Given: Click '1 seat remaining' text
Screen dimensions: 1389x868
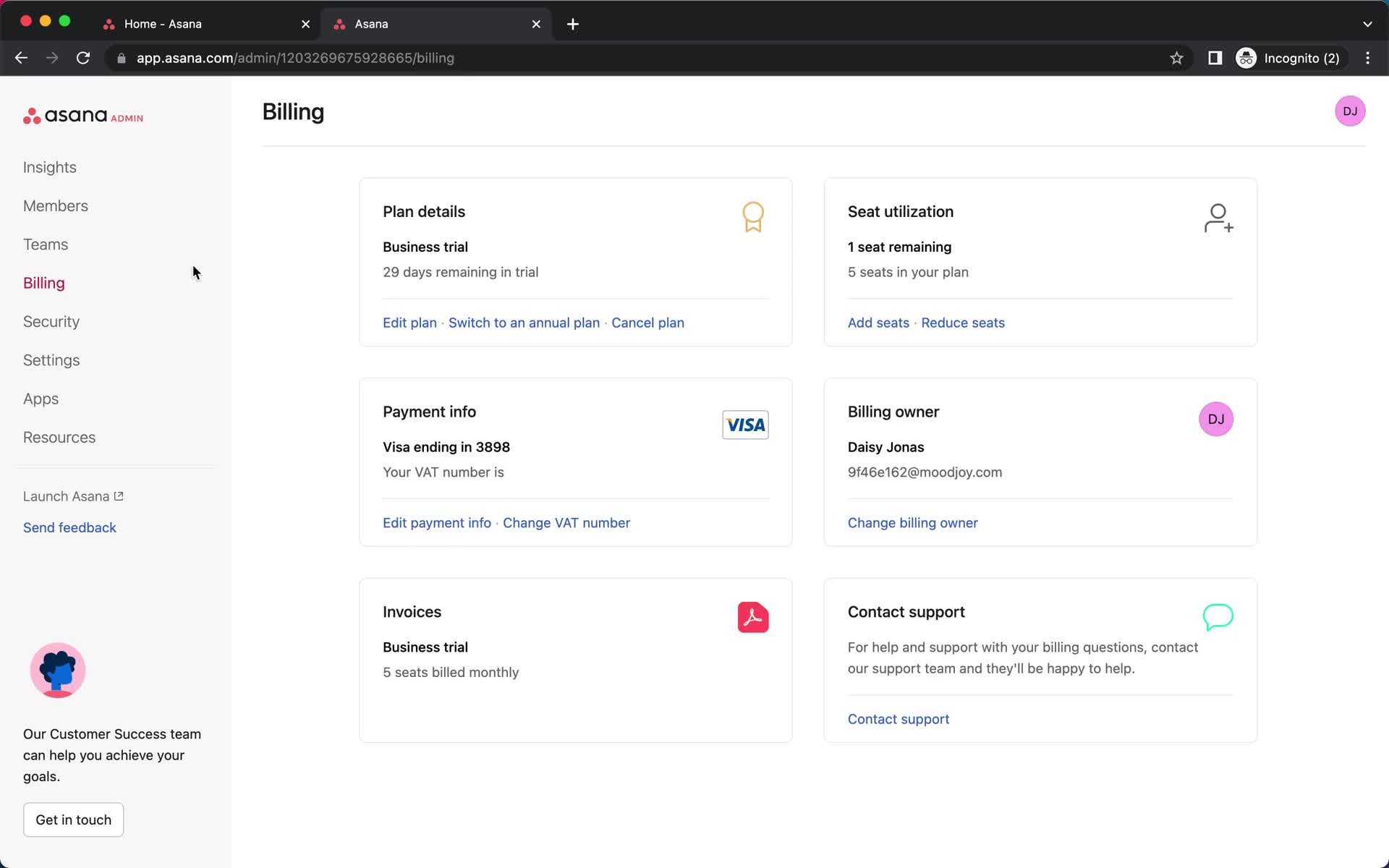Looking at the screenshot, I should (899, 247).
